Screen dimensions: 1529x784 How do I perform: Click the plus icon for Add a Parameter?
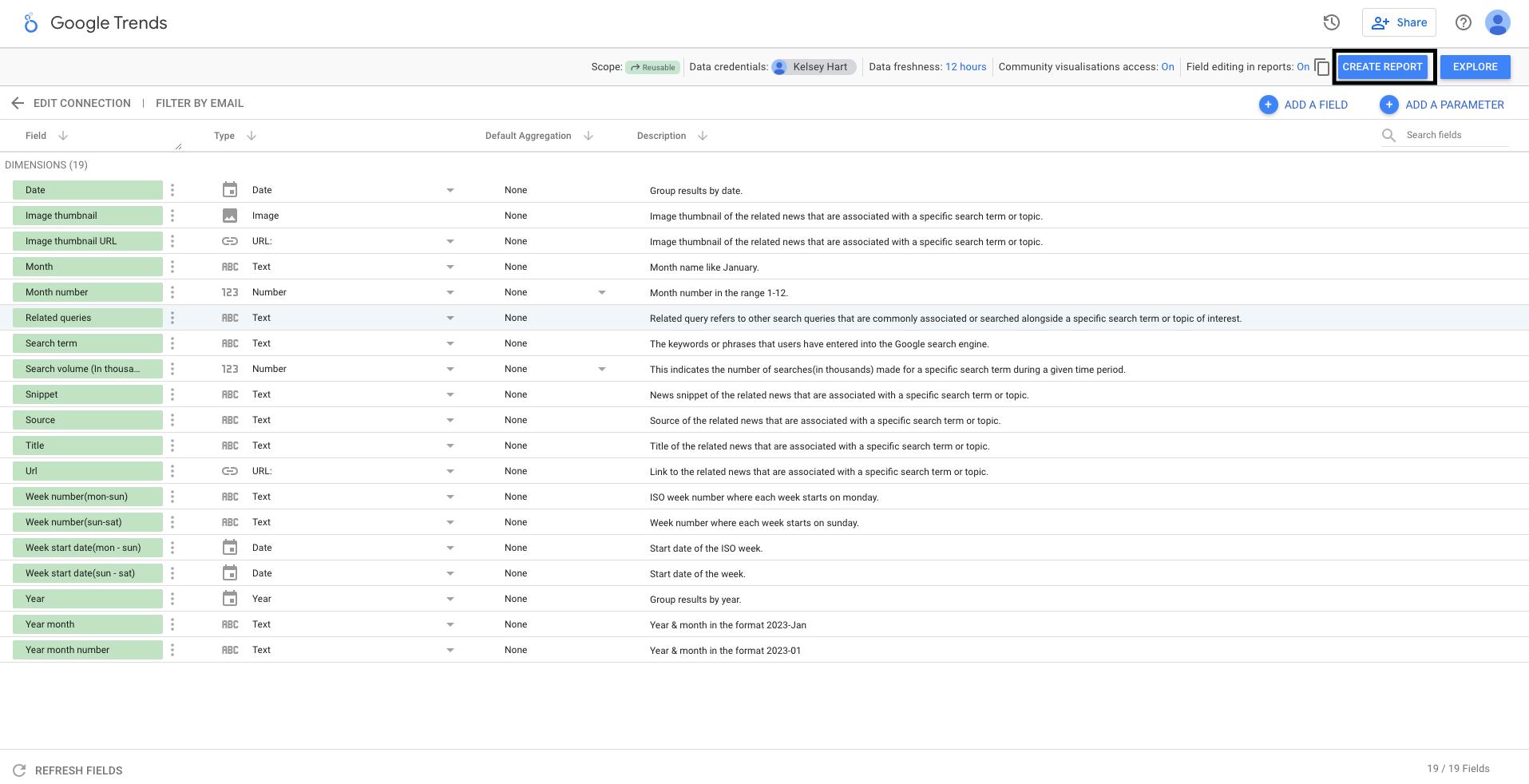(x=1389, y=105)
